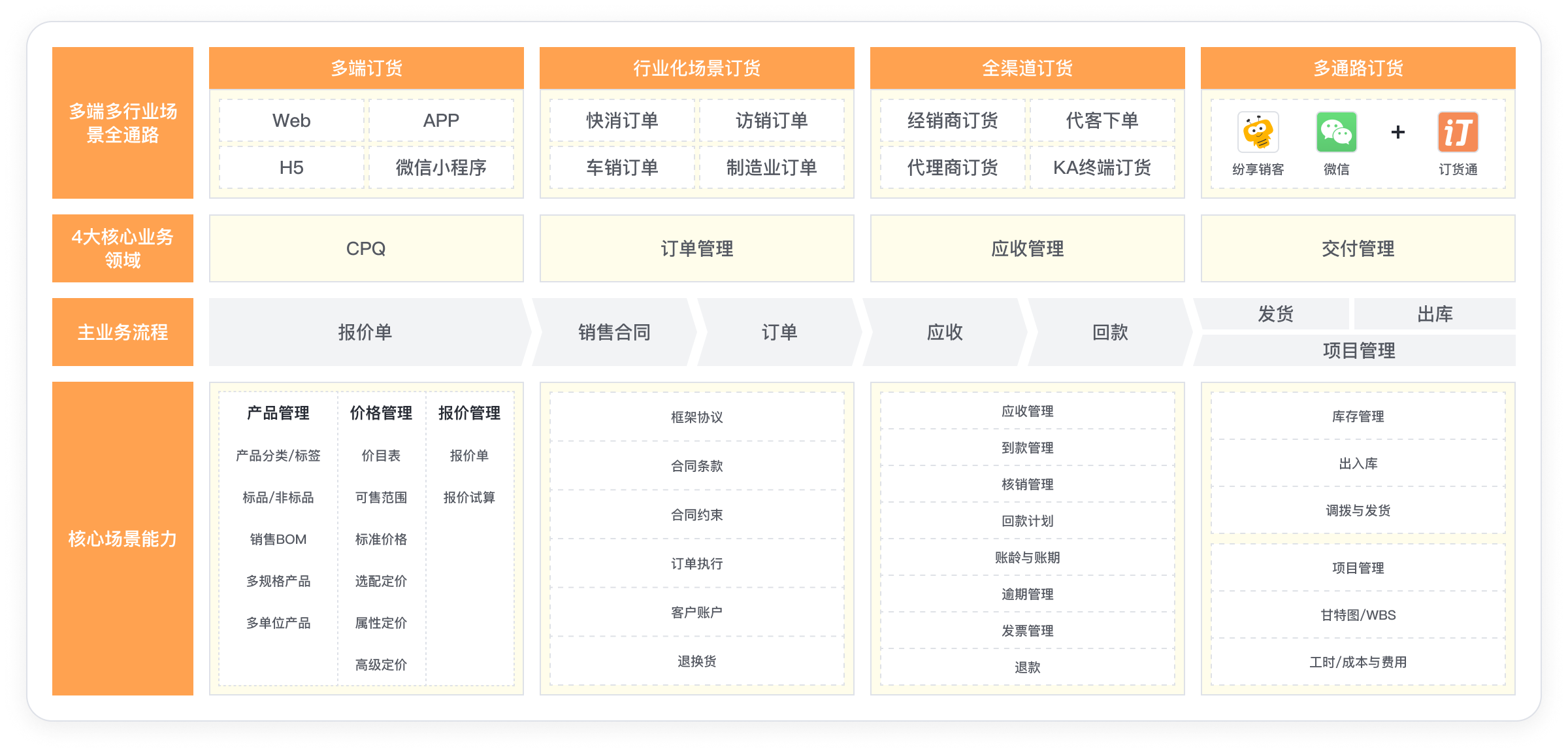The height and width of the screenshot is (753, 1568).
Task: Click 高级定价 under 价格管理
Action: pos(381,665)
